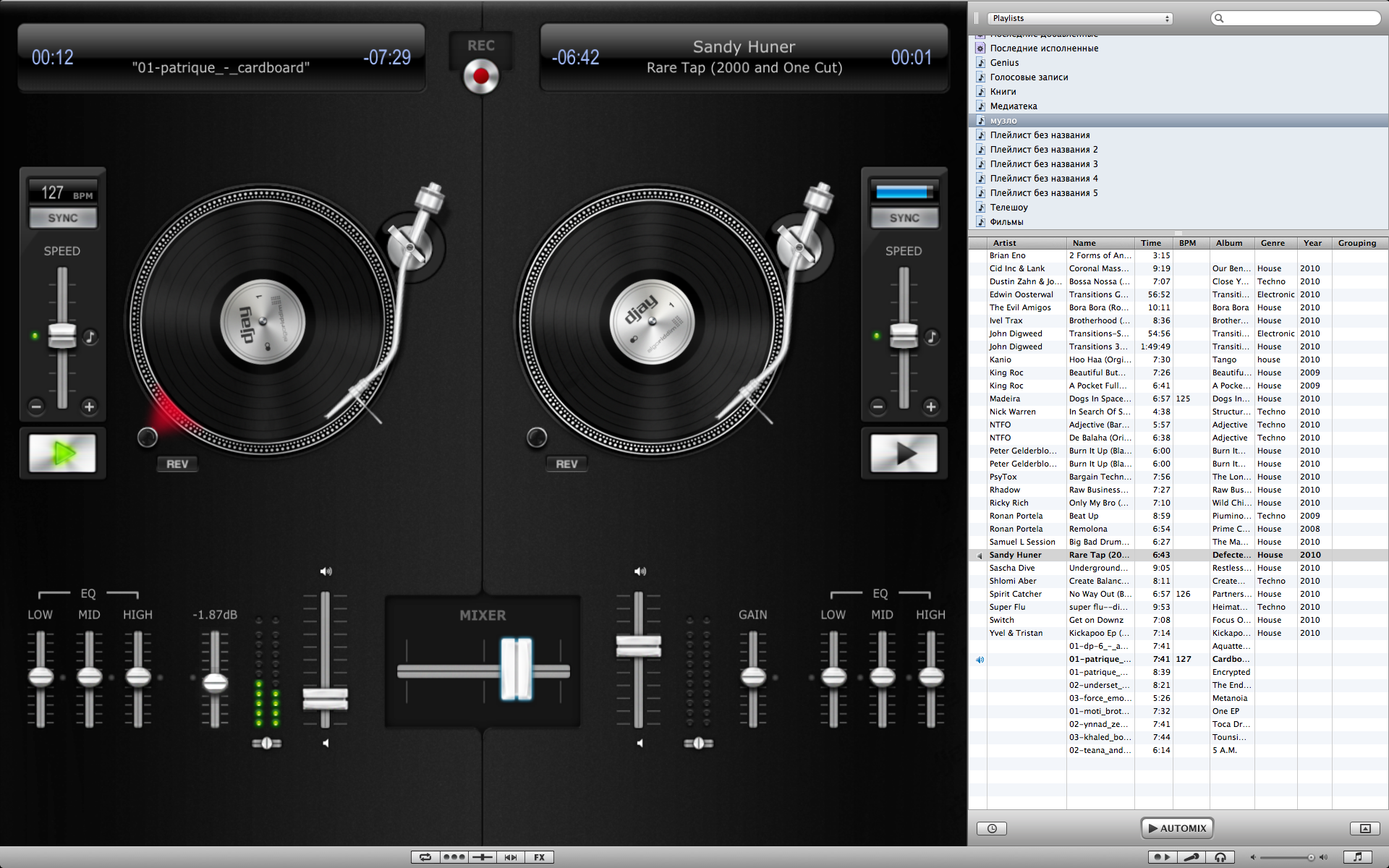
Task: Click the left deck volume fader
Action: click(325, 699)
